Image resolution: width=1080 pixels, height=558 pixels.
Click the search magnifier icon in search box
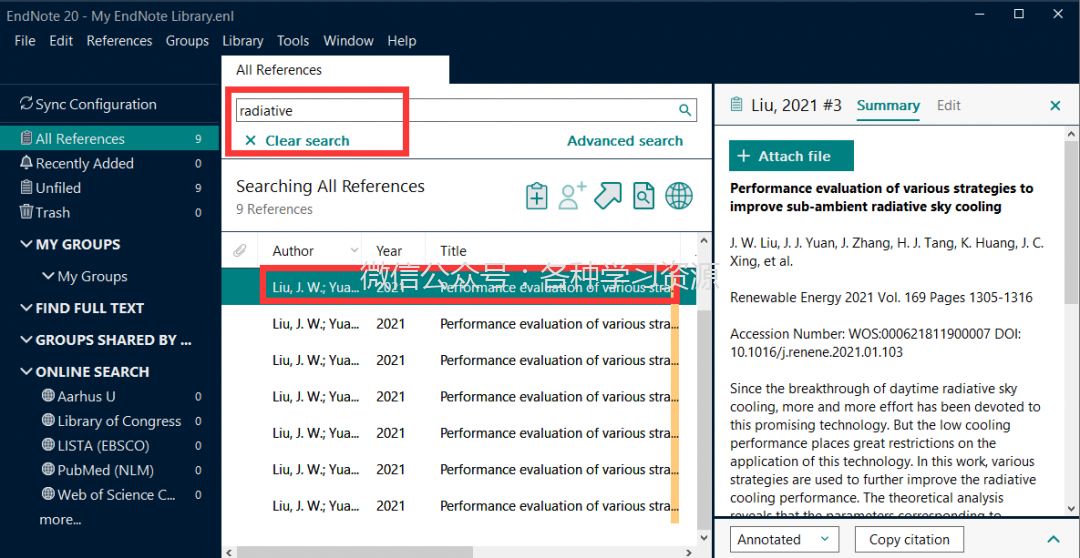pyautogui.click(x=685, y=110)
